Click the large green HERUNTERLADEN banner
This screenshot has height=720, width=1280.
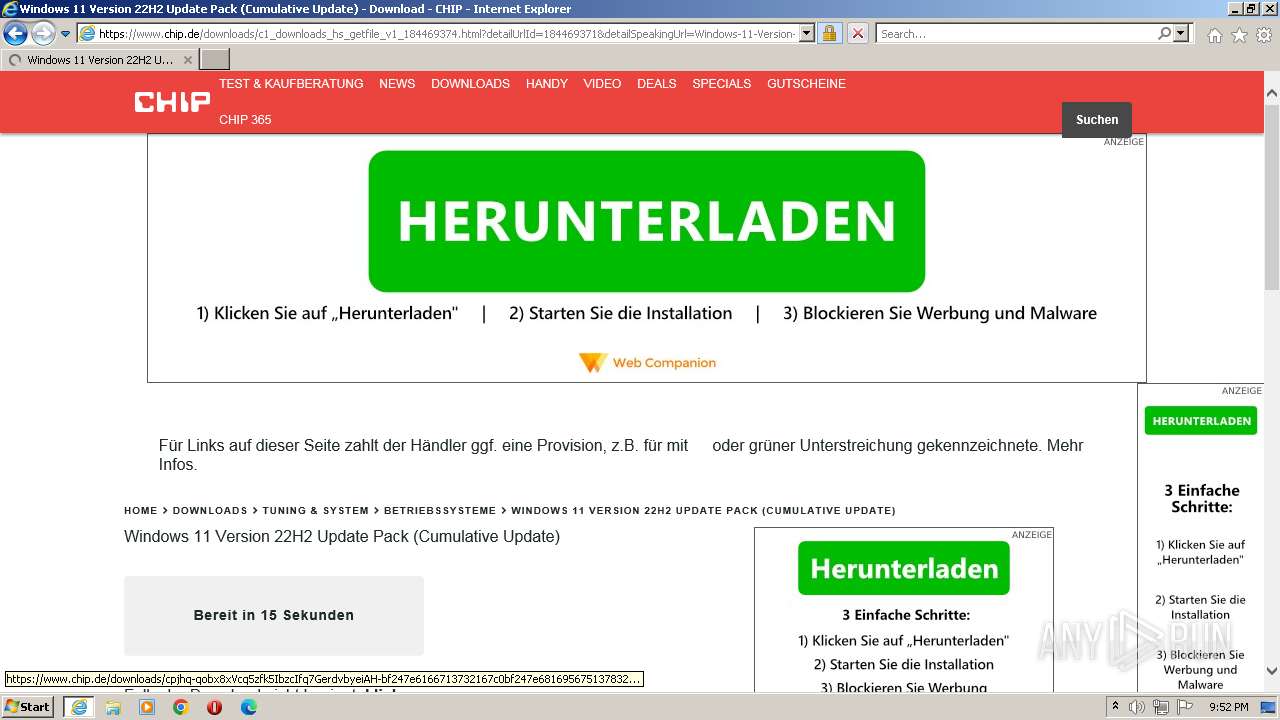[x=646, y=221]
